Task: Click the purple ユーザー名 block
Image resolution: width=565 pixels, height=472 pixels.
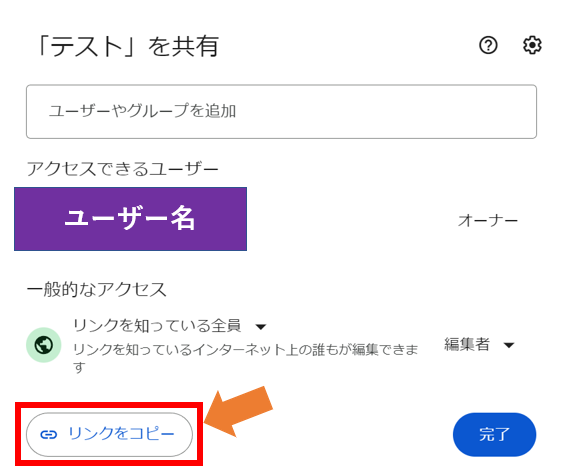Action: click(x=130, y=219)
